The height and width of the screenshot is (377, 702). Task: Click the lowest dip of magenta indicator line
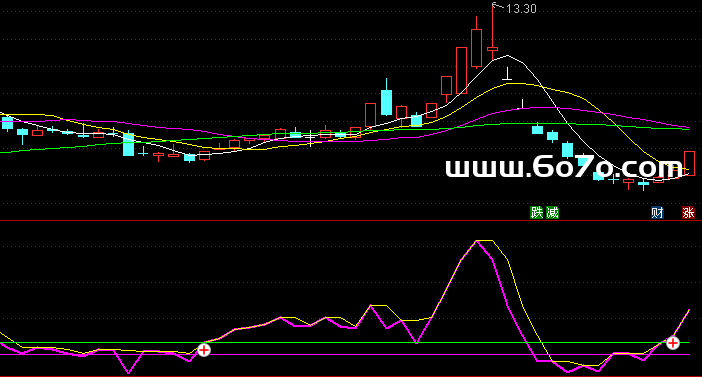pyautogui.click(x=129, y=373)
